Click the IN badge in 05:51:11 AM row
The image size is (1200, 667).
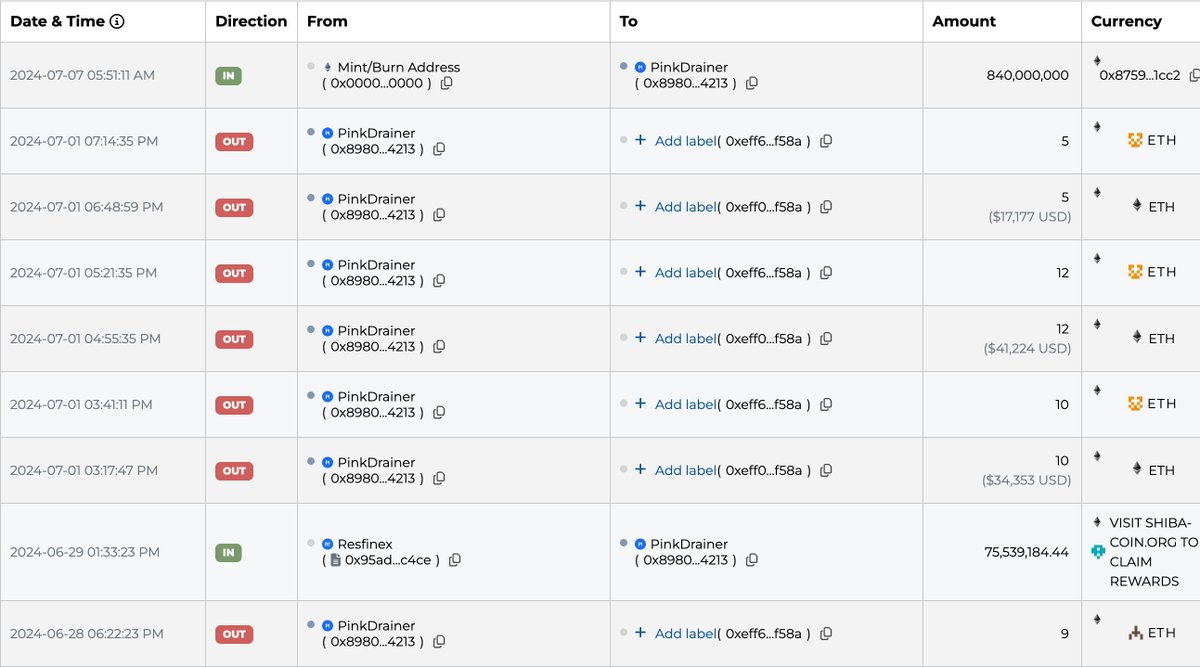(x=229, y=75)
